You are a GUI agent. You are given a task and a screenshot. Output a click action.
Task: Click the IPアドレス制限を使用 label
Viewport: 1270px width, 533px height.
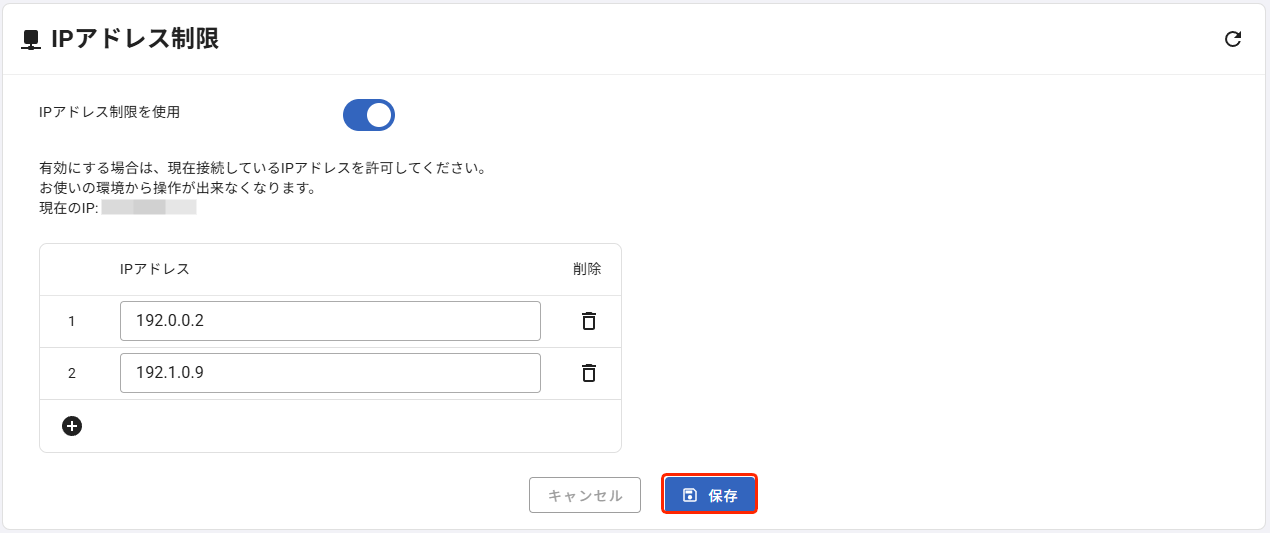pyautogui.click(x=109, y=112)
